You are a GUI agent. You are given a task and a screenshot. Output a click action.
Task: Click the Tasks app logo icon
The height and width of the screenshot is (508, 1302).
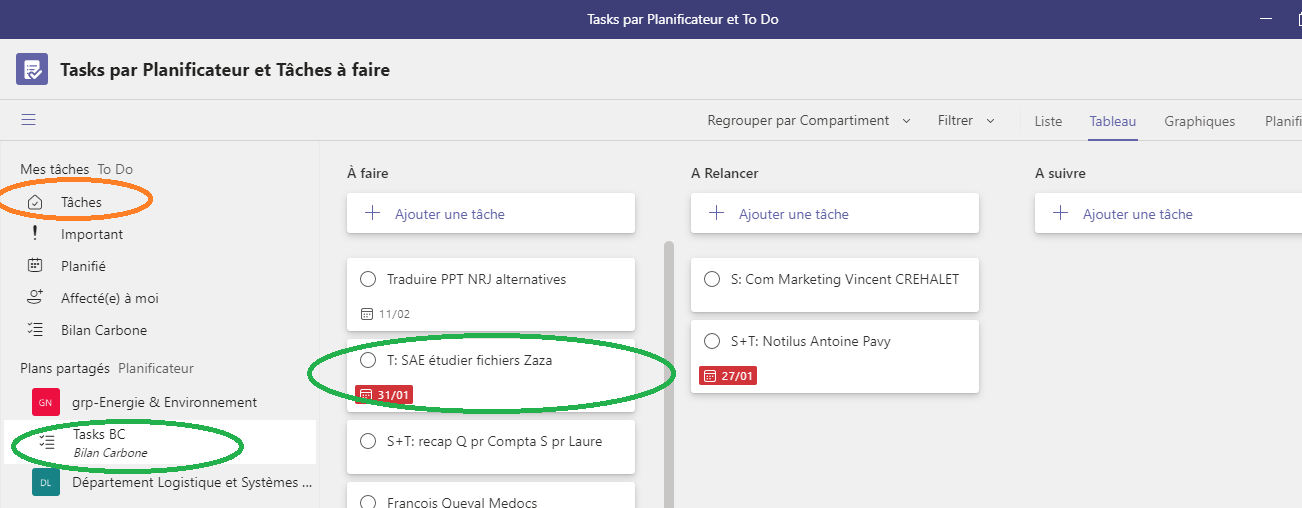click(32, 70)
